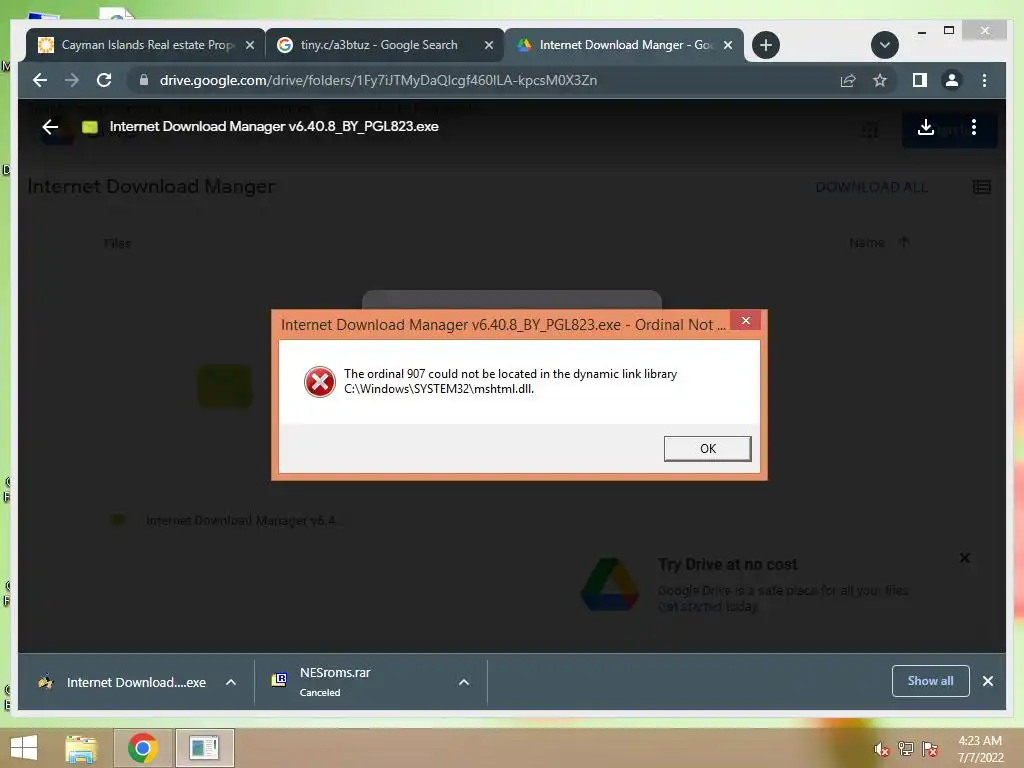Toggle the Chrome side panel
Viewport: 1024px width, 768px height.
920,80
